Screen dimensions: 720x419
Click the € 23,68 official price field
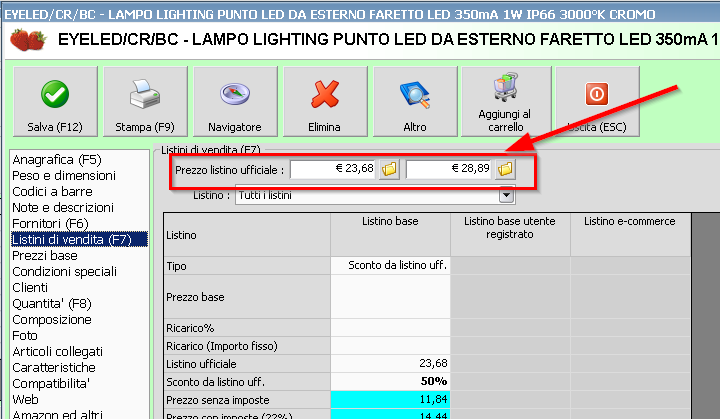point(333,169)
